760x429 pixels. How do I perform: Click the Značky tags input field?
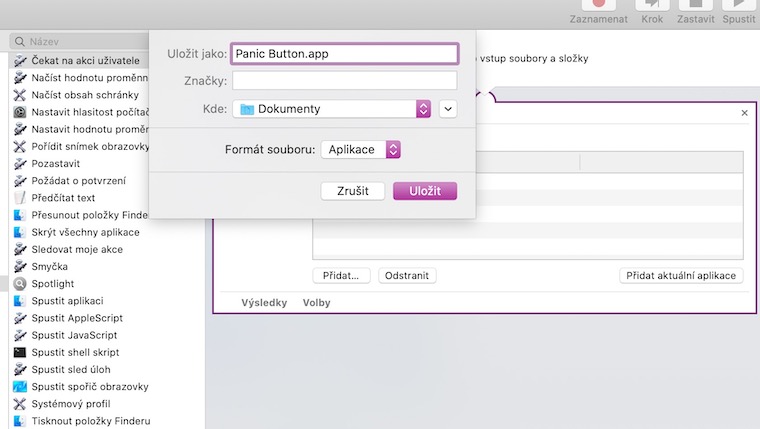click(x=344, y=81)
